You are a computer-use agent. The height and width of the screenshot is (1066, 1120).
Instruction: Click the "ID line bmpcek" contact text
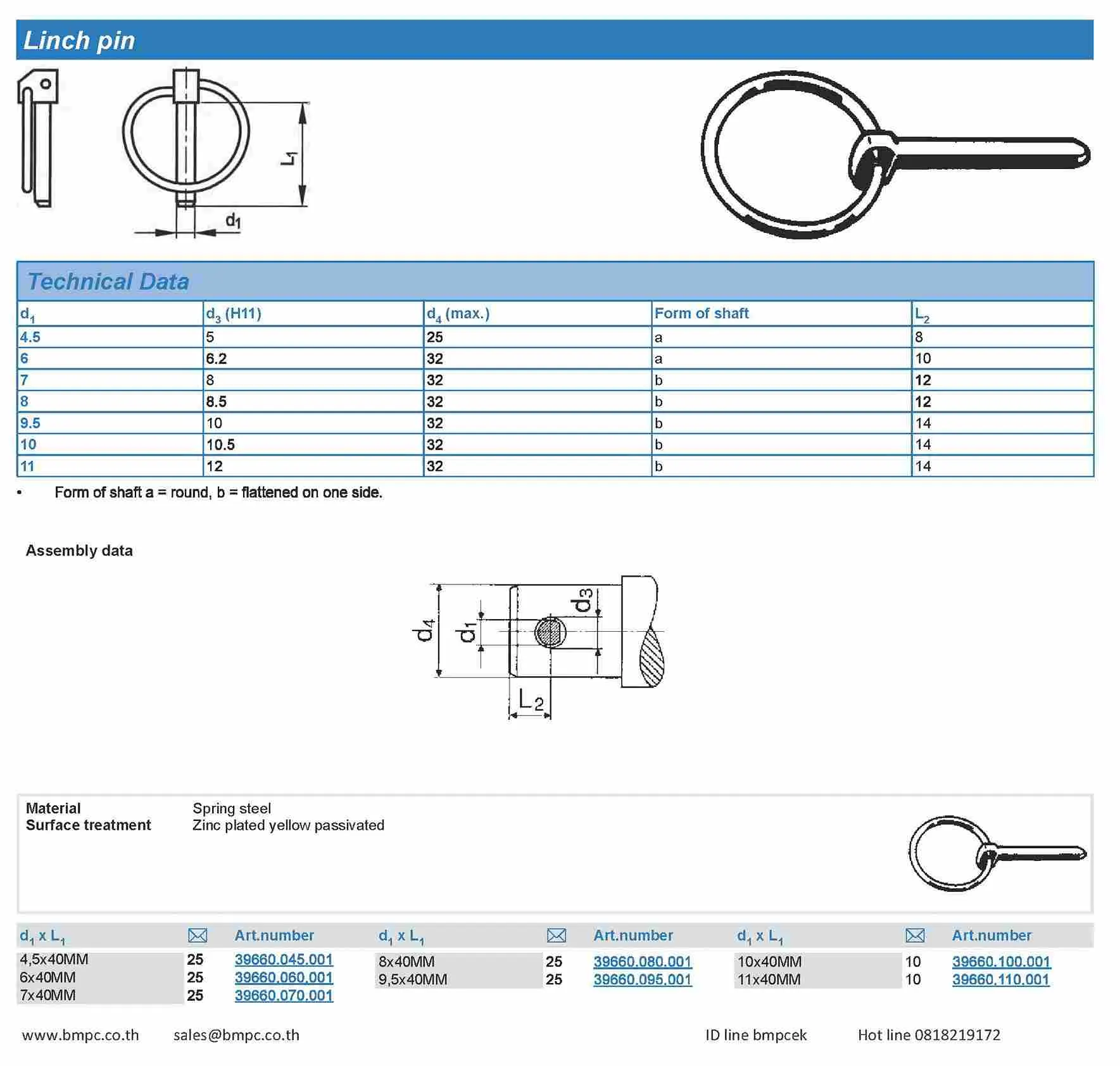(x=756, y=1035)
